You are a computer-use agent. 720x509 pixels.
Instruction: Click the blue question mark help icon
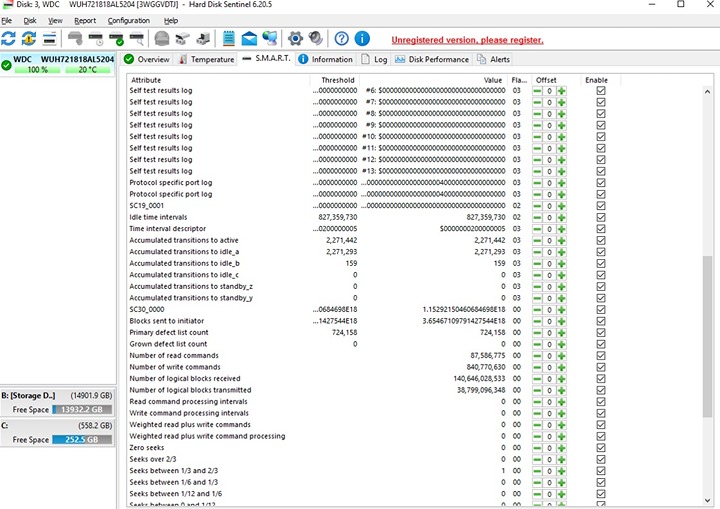click(x=341, y=39)
